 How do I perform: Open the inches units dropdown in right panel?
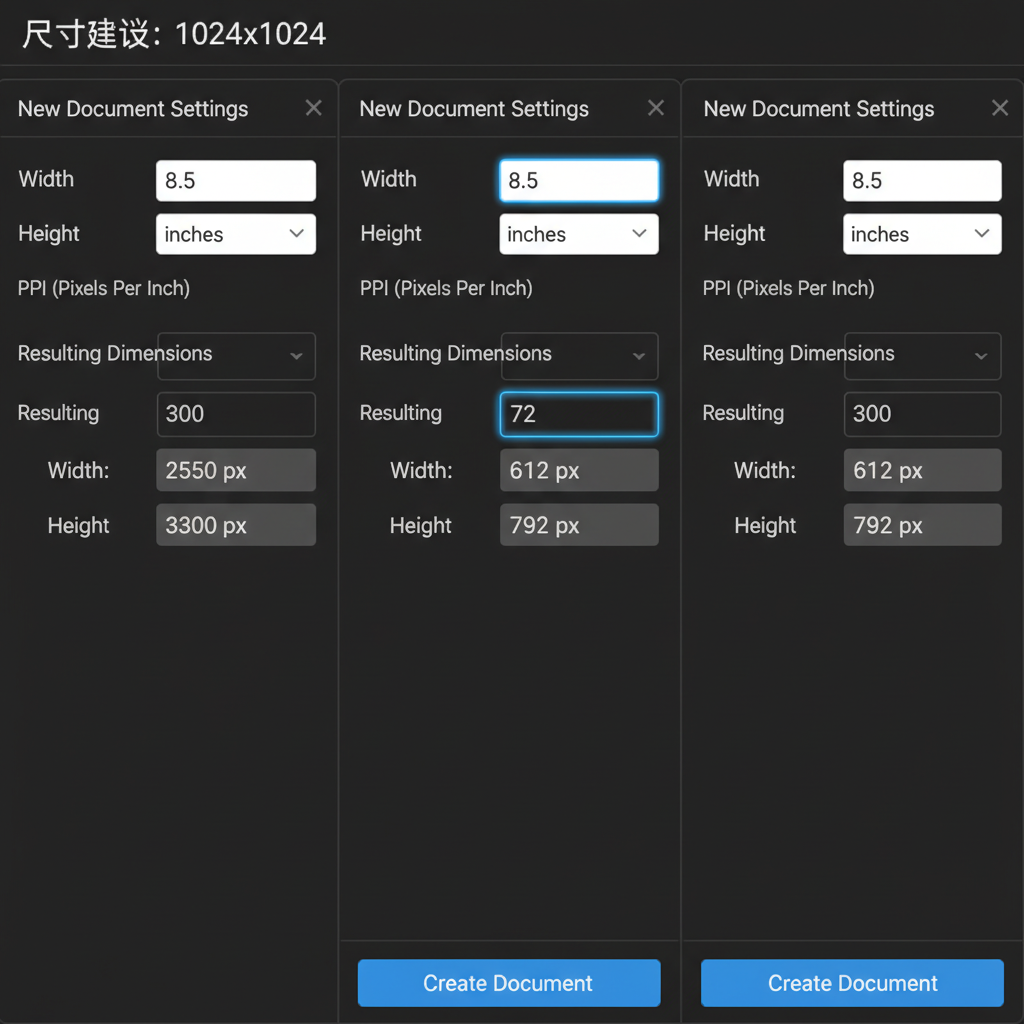coord(922,234)
